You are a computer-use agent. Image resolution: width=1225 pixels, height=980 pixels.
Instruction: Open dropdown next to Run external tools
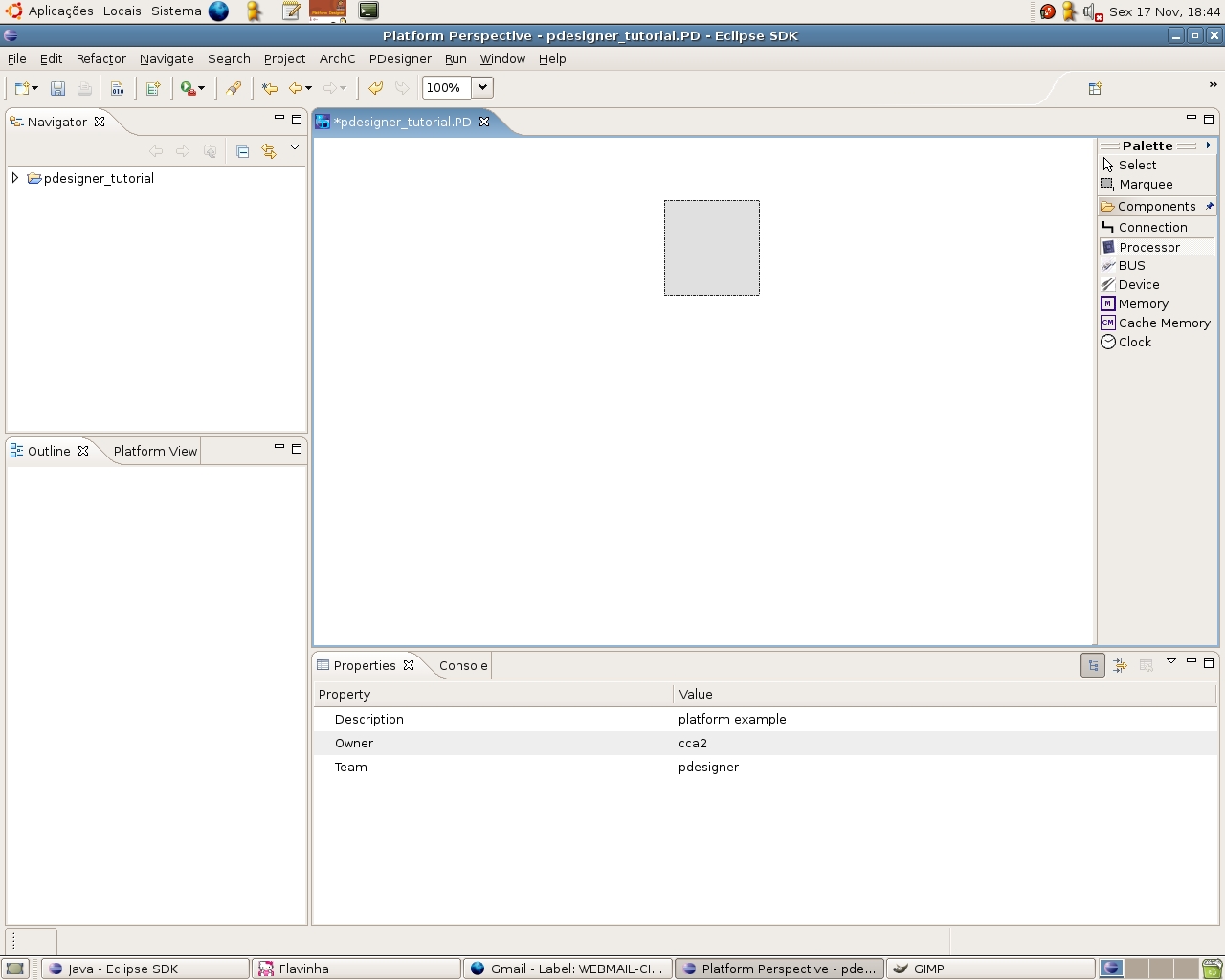click(201, 88)
